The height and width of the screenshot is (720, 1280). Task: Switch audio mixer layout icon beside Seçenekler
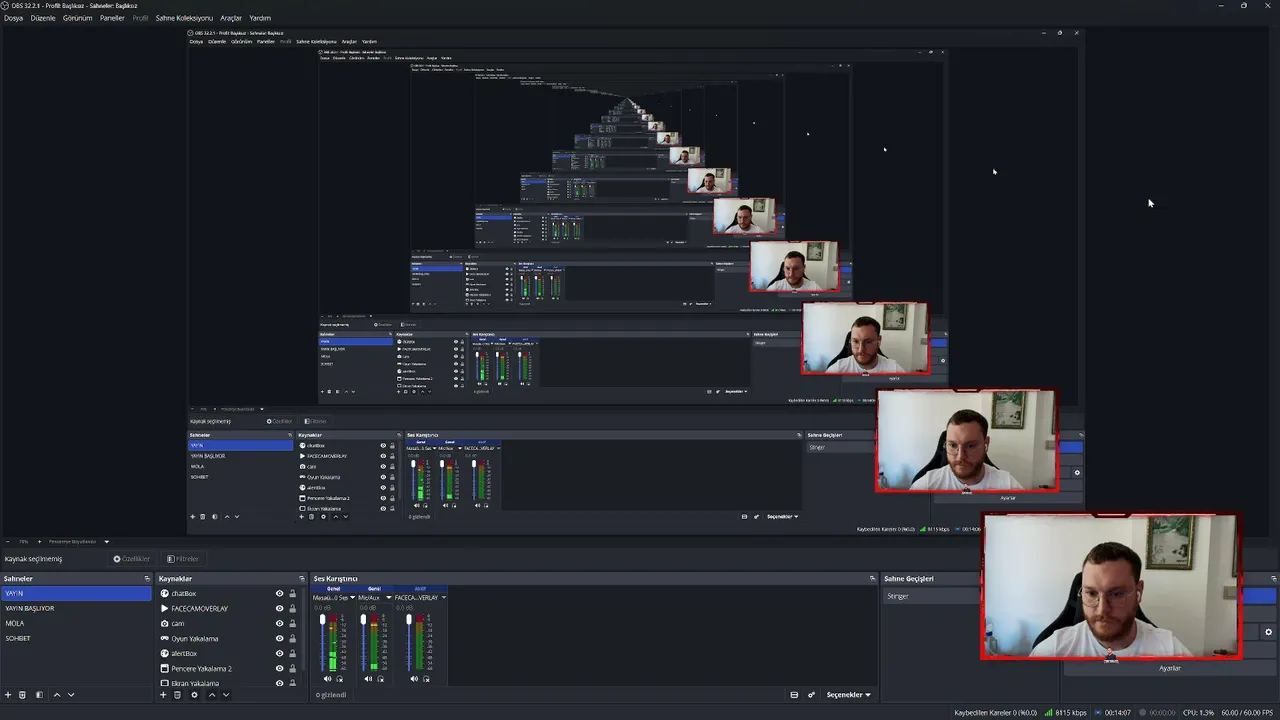click(x=794, y=695)
